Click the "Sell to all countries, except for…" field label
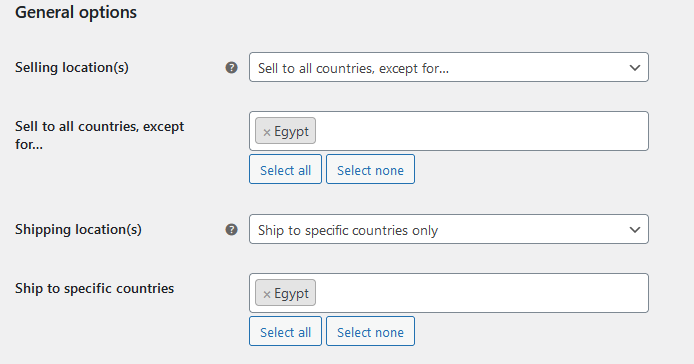The width and height of the screenshot is (694, 364). click(x=100, y=135)
